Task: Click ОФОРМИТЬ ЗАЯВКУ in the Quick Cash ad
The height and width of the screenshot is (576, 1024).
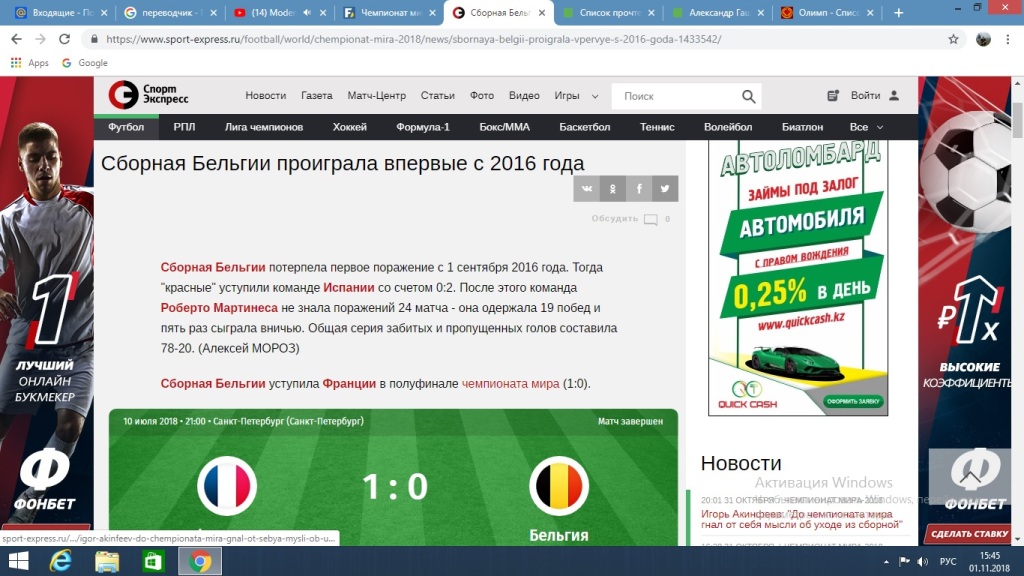Action: coord(853,402)
